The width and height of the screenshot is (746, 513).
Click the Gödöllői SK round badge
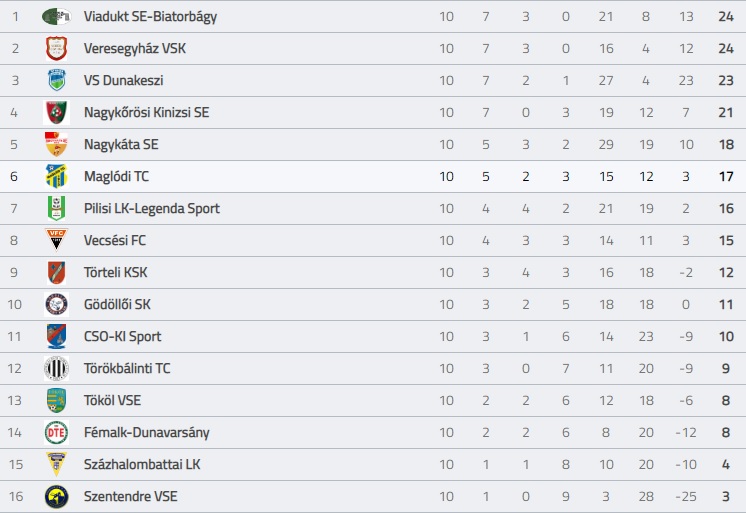coord(56,305)
